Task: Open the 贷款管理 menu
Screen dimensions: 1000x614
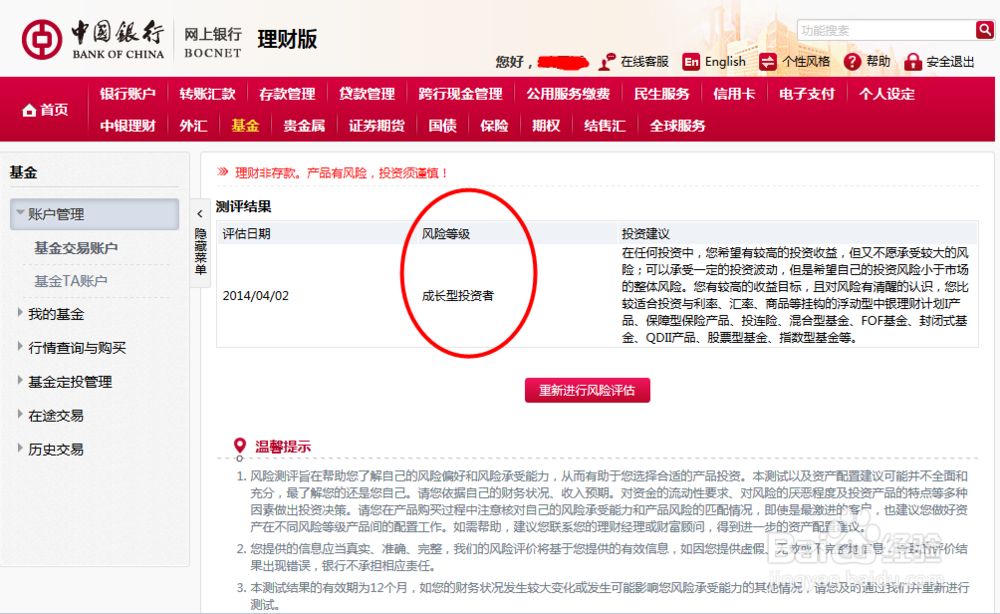Action: [x=367, y=94]
